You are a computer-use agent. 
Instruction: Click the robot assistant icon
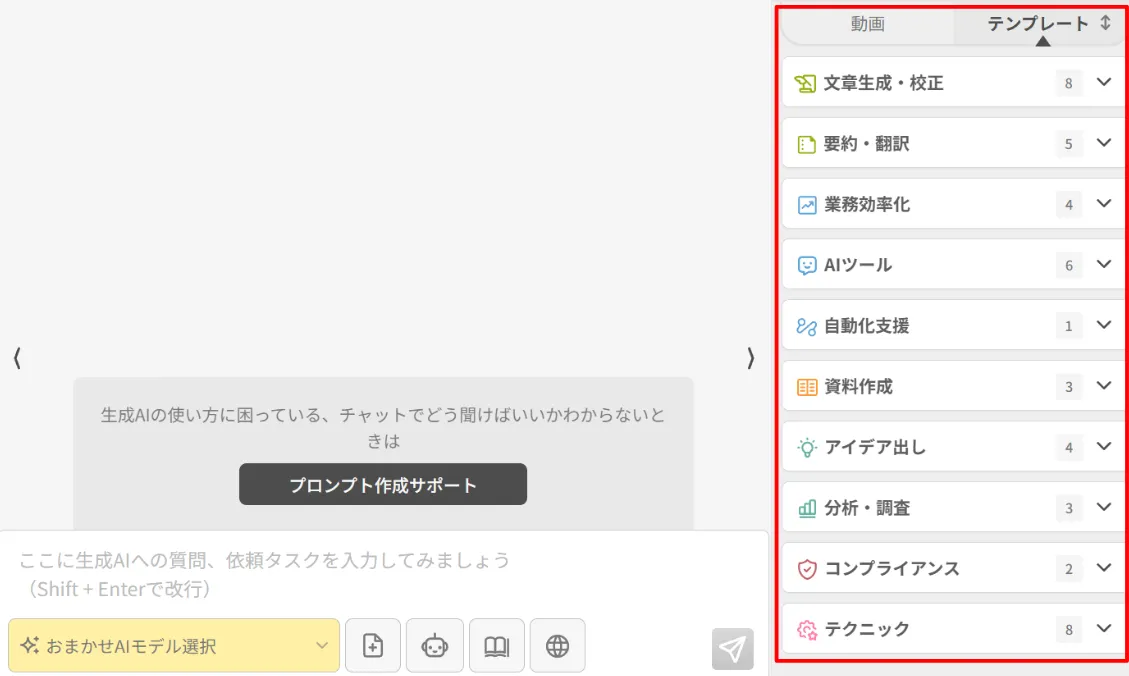pos(435,646)
